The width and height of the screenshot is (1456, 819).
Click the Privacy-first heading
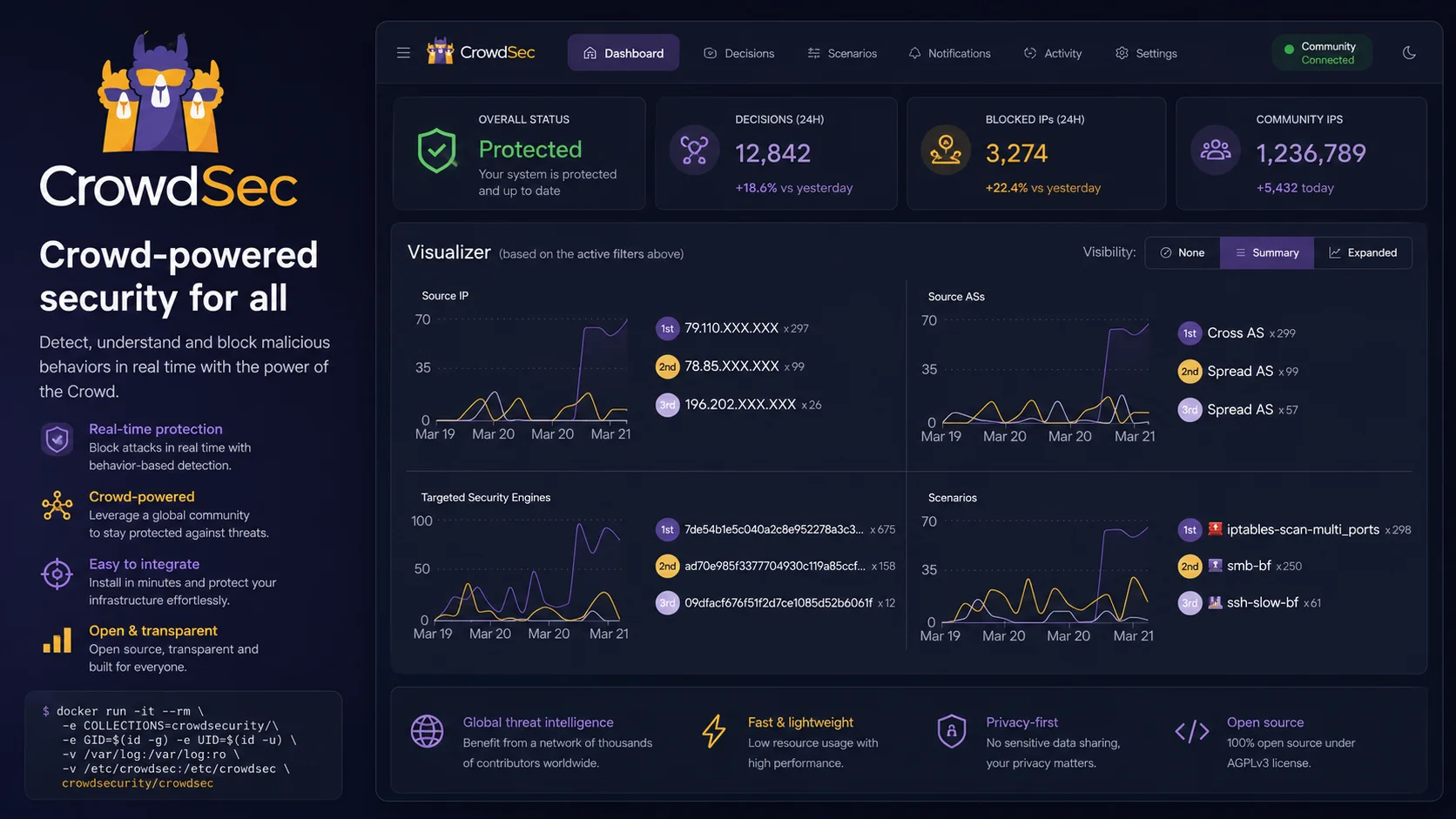pos(1022,722)
